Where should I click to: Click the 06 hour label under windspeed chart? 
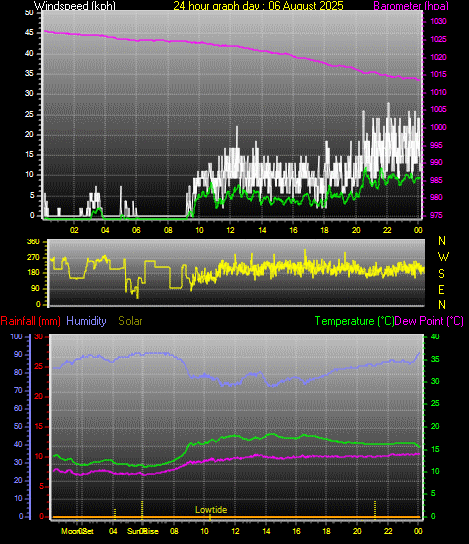[x=136, y=230]
